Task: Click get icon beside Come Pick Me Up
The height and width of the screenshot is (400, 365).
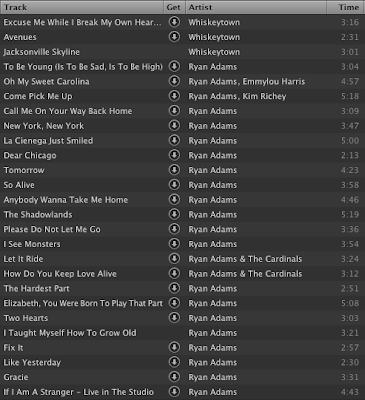Action: pos(174,96)
